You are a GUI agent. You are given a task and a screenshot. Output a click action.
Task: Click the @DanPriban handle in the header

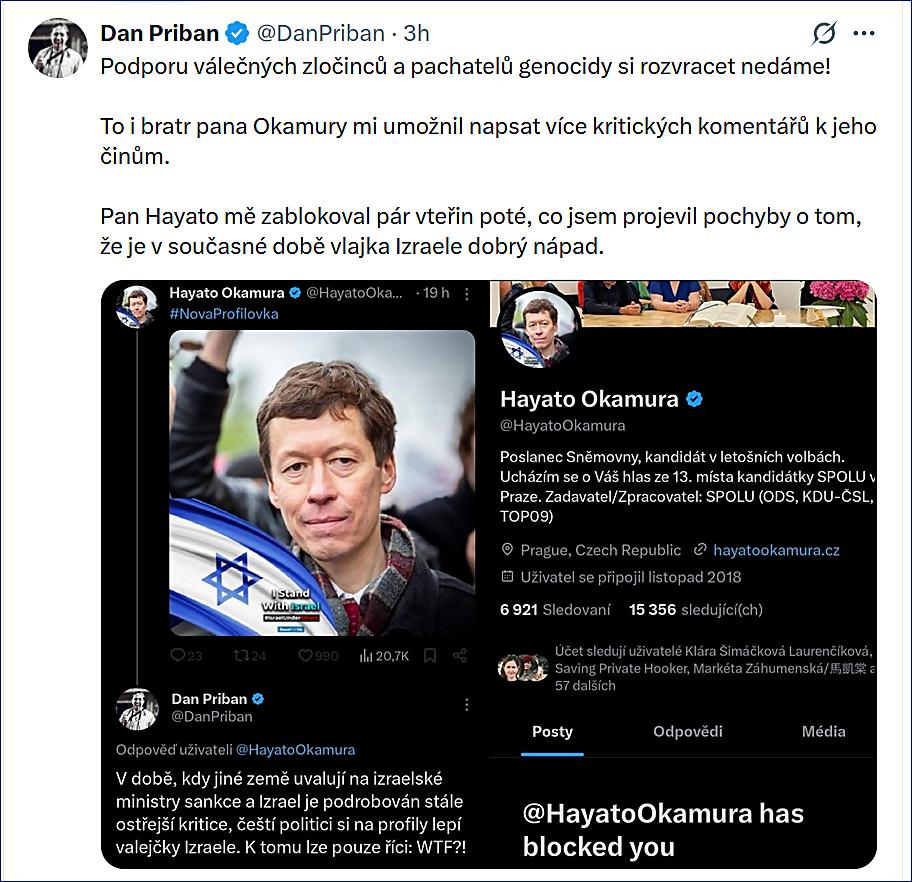point(320,33)
